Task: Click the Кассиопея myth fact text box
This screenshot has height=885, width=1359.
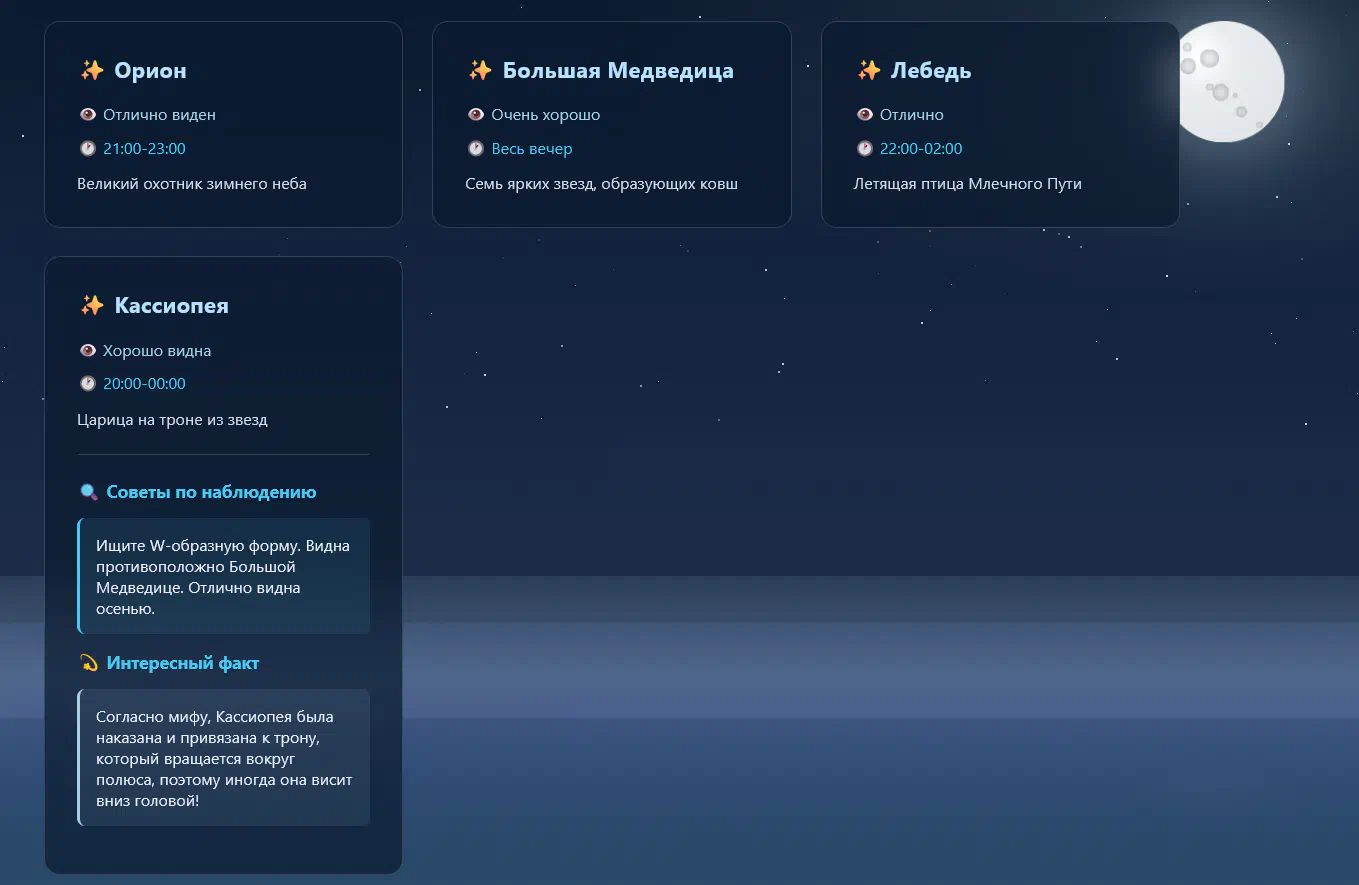Action: [x=224, y=758]
